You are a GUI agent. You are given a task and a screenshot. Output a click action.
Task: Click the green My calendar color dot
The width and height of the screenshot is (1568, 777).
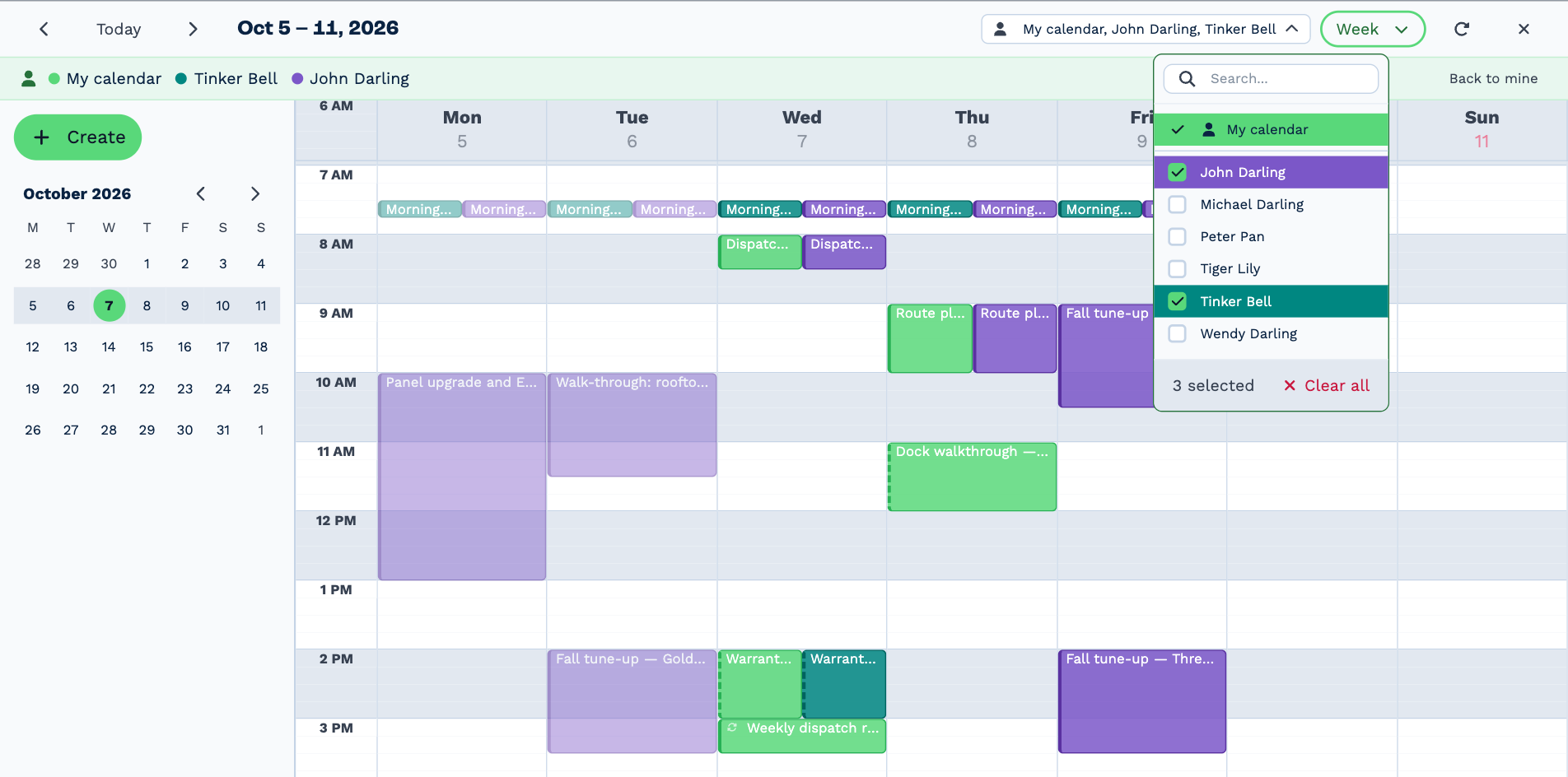point(54,78)
